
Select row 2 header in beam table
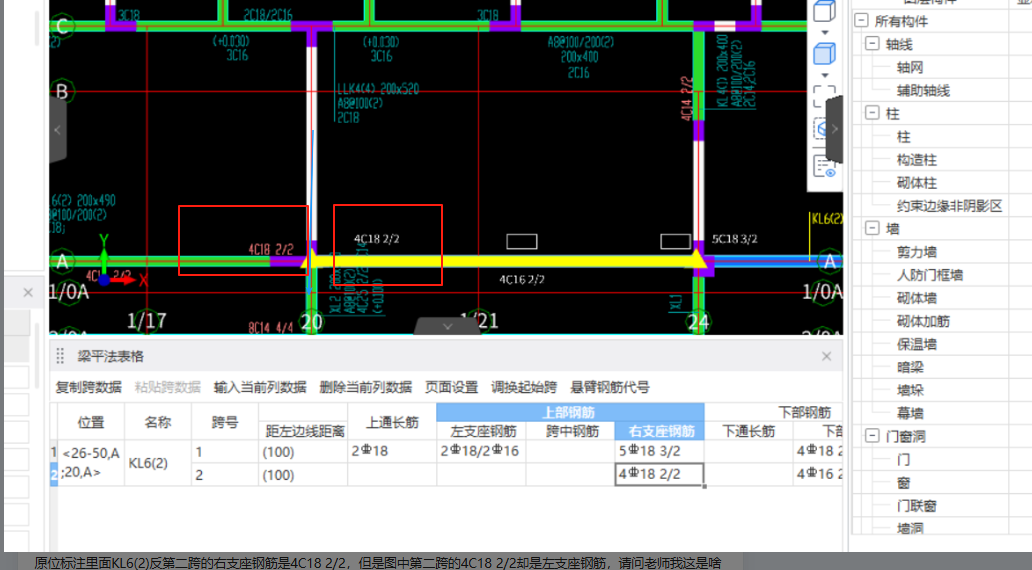pos(54,475)
